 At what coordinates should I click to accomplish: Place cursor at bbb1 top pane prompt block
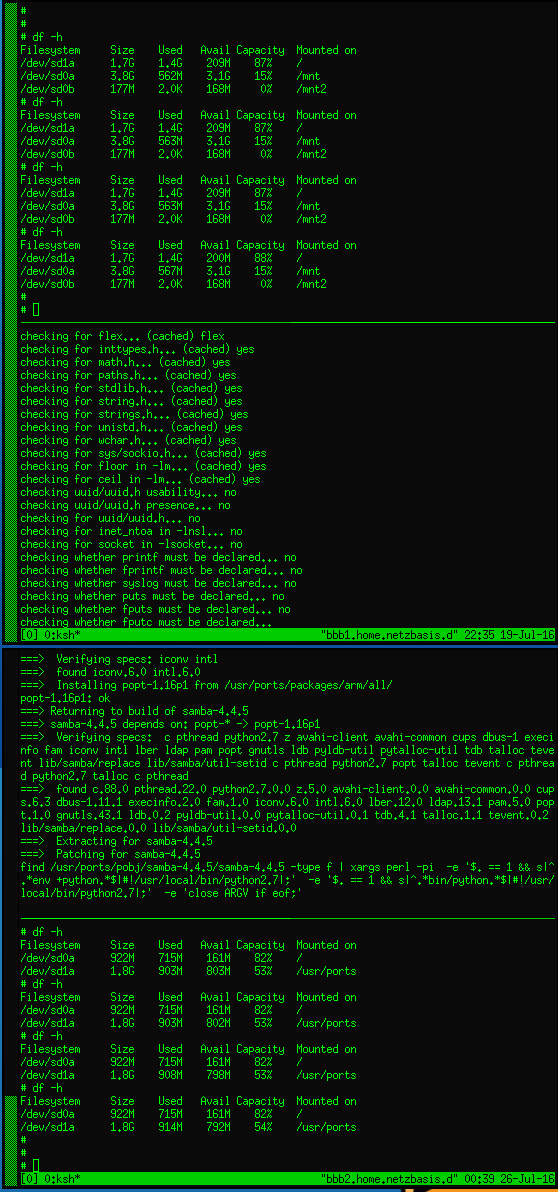36,309
